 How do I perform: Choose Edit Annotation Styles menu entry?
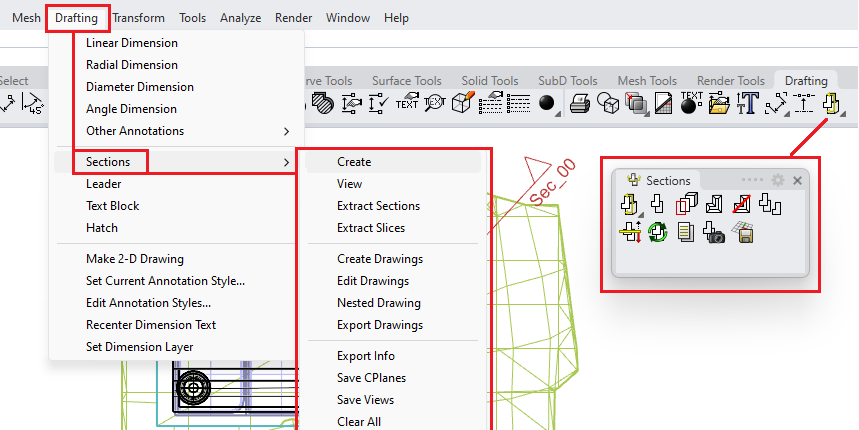tap(148, 303)
